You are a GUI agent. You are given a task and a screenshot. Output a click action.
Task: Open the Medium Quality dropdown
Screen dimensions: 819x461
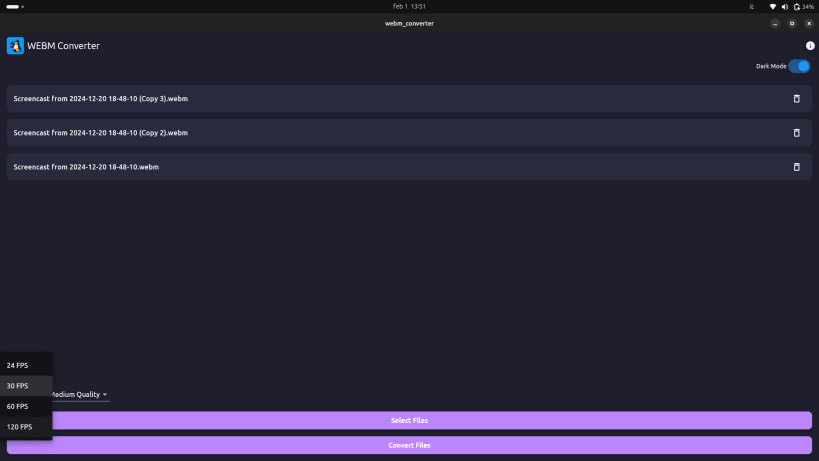coord(80,395)
